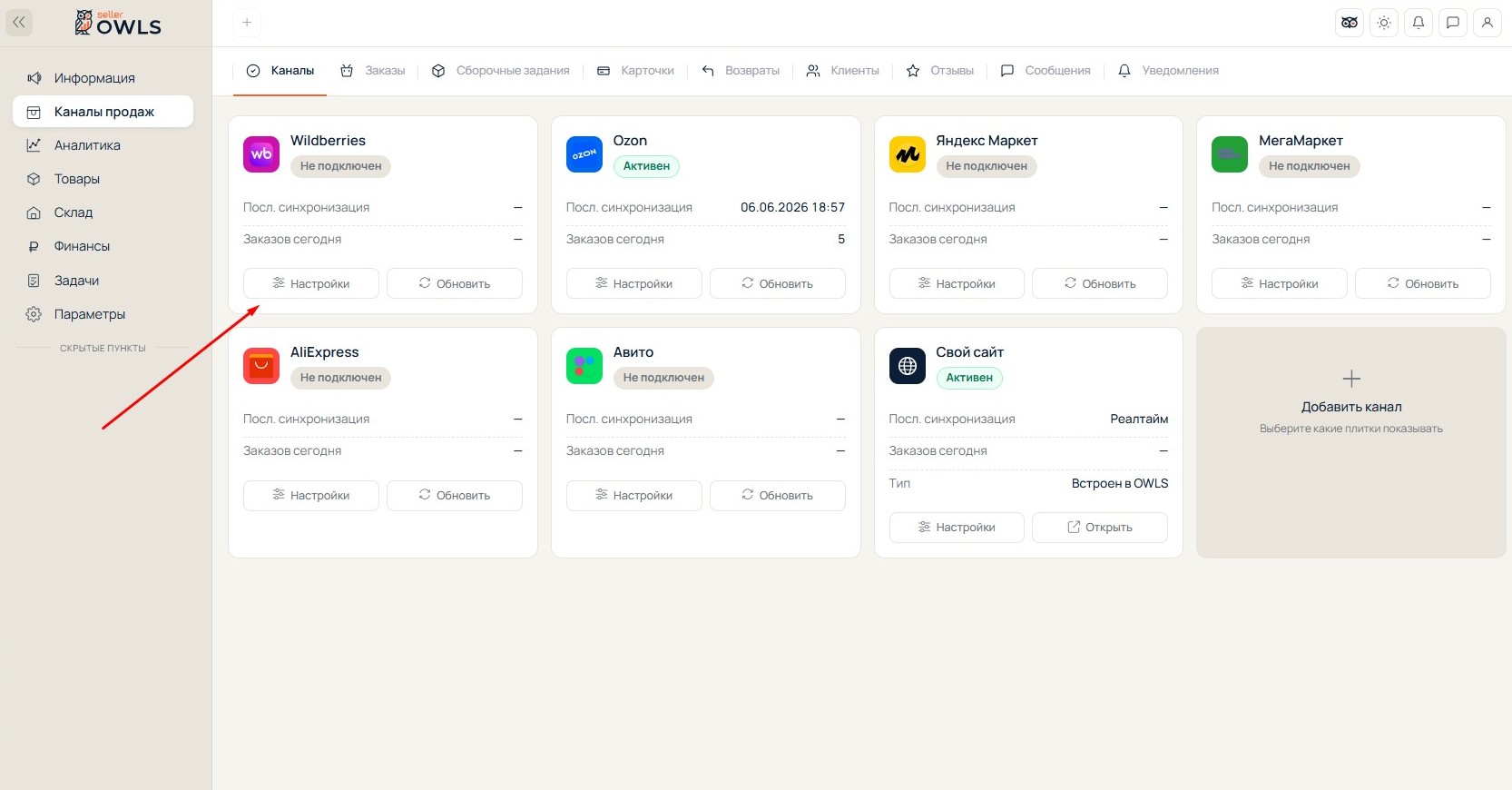Click Обновить on the Ozon card
The height and width of the screenshot is (790, 1512).
coord(778,283)
